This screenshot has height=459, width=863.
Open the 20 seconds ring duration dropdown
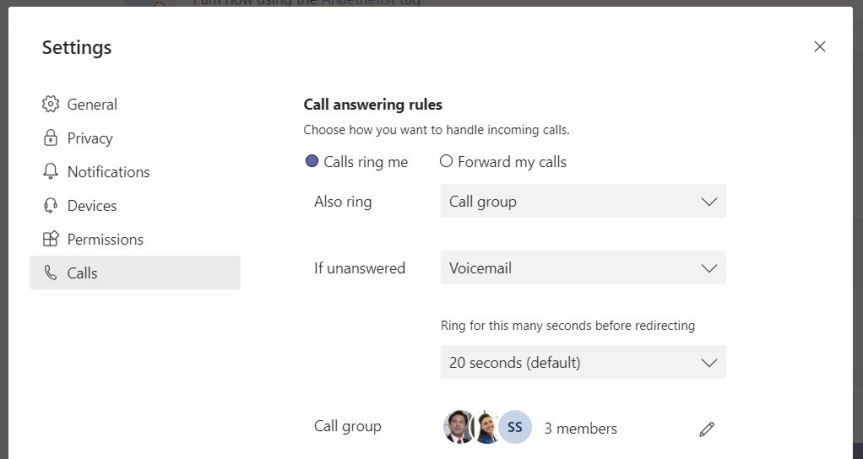583,362
